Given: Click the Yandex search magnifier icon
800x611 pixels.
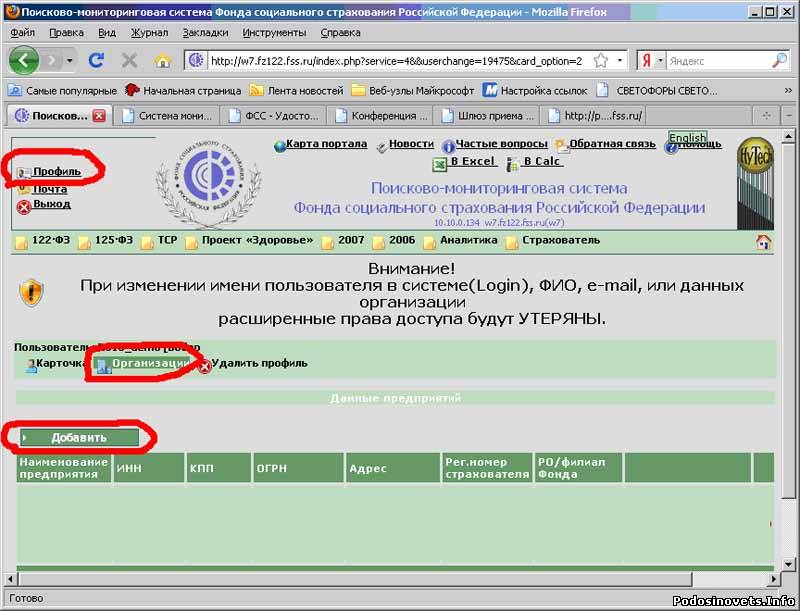Looking at the screenshot, I should point(779,61).
